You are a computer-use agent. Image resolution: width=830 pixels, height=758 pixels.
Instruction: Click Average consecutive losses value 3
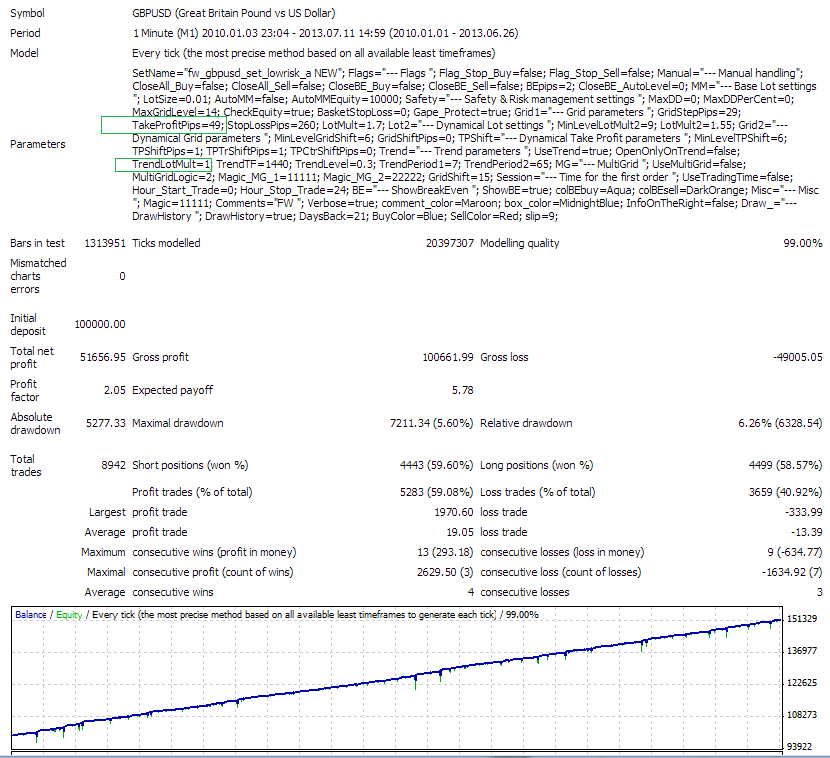(x=819, y=592)
